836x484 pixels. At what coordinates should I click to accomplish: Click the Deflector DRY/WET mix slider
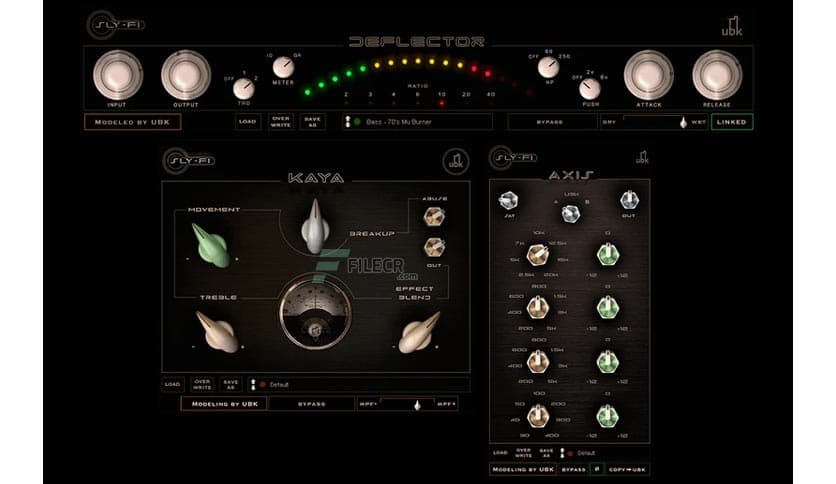(x=655, y=122)
